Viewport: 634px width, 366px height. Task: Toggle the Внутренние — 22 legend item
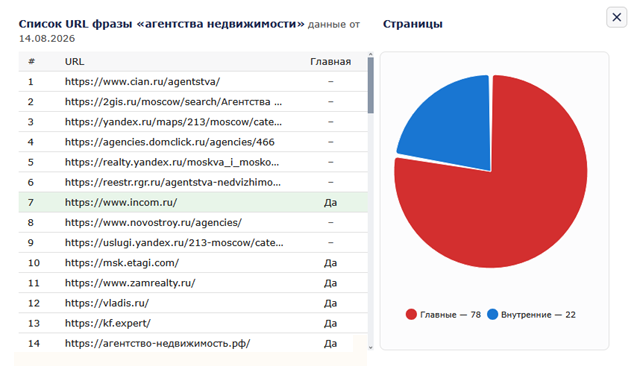point(531,315)
